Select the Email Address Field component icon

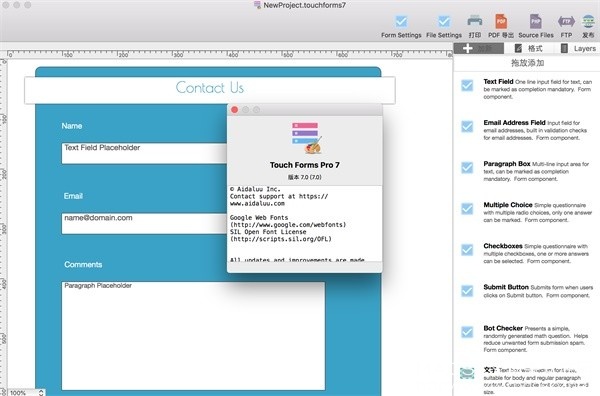tap(467, 126)
